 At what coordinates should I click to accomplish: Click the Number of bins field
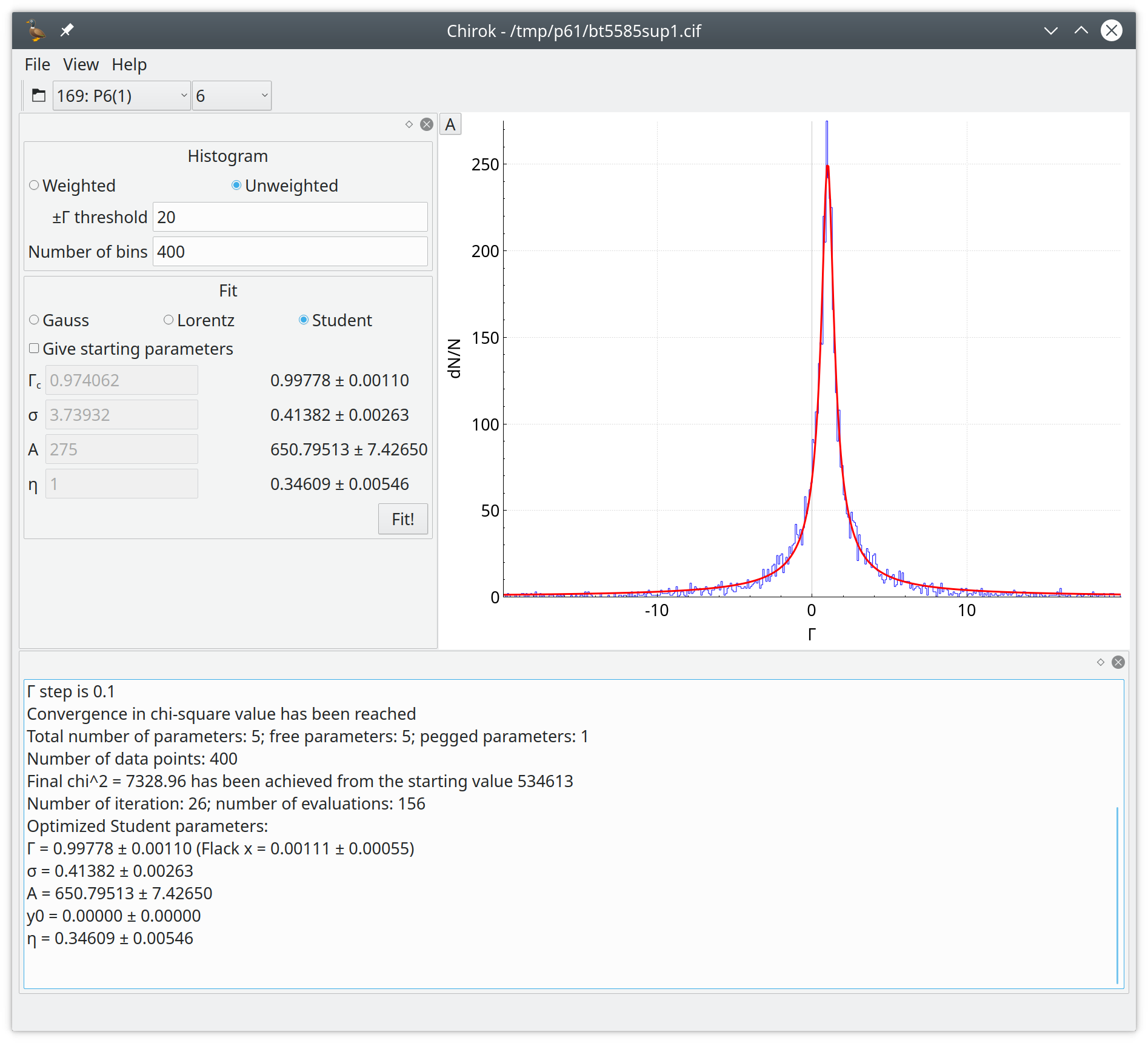(x=290, y=252)
